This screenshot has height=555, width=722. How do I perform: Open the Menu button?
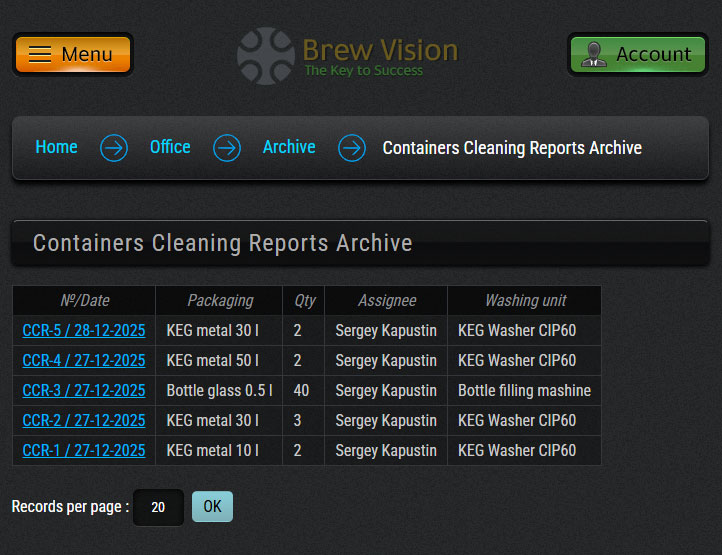click(x=72, y=54)
